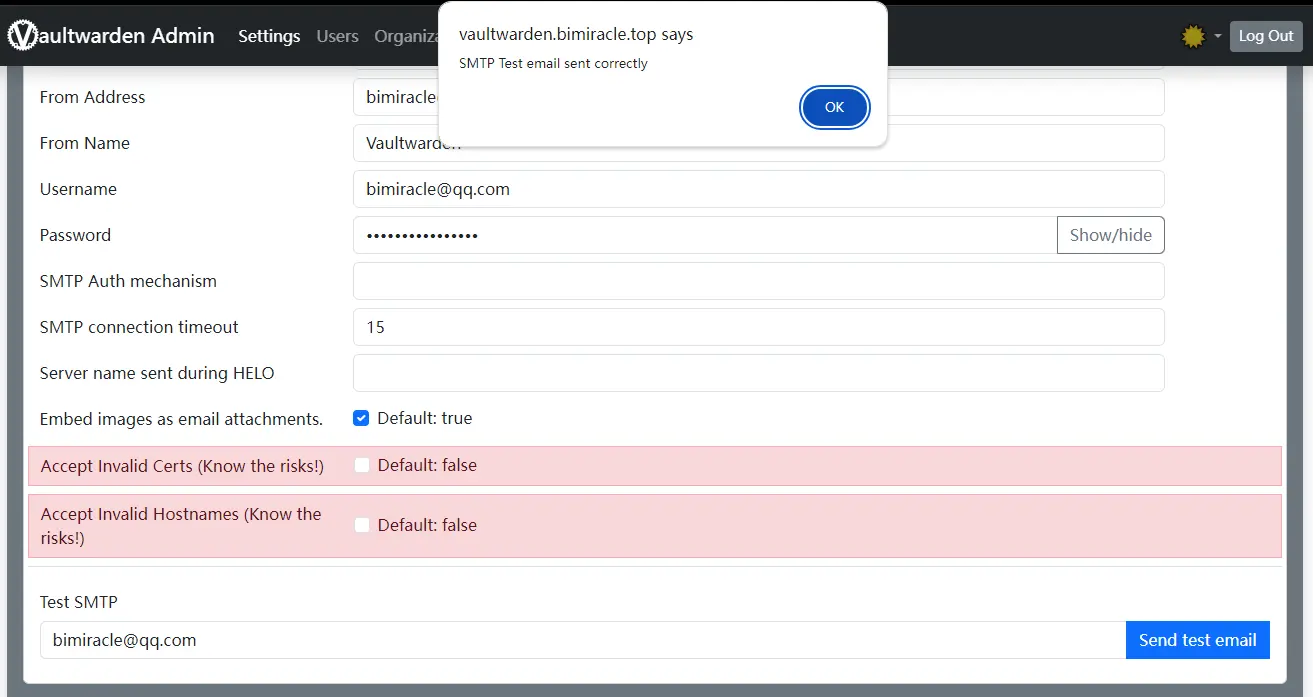Open the Settings nav item
The image size is (1313, 697).
(269, 36)
